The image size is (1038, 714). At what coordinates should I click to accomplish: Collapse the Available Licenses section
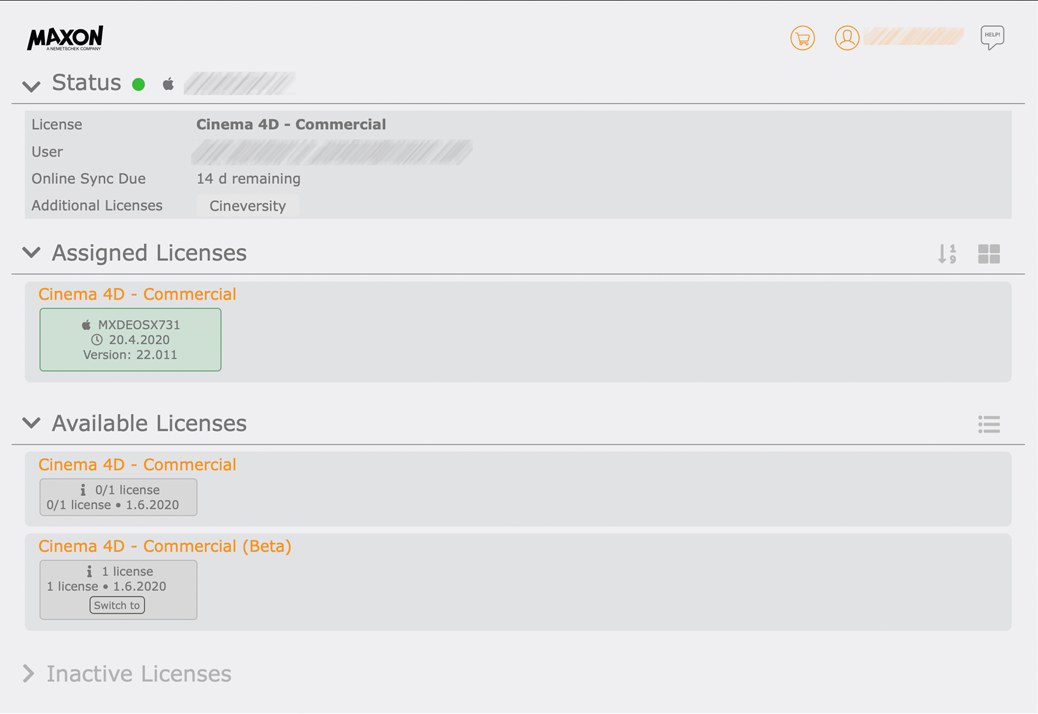pos(31,423)
